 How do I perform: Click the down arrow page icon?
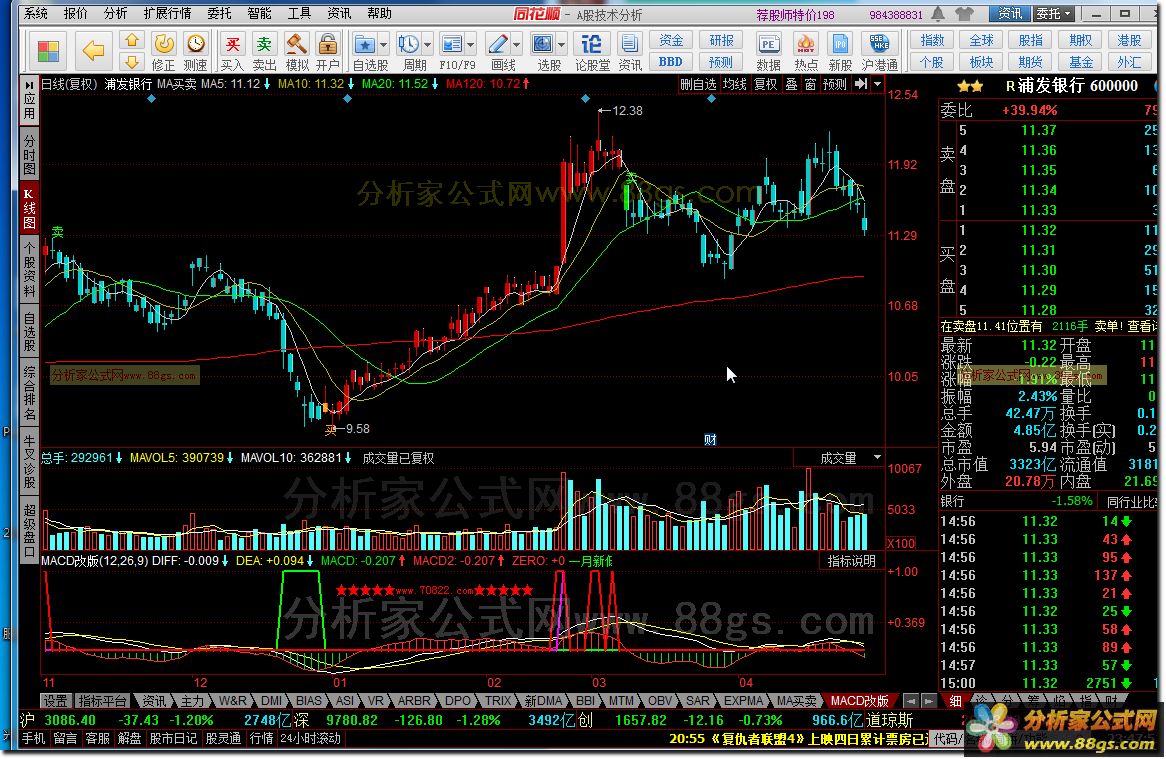pyautogui.click(x=132, y=61)
